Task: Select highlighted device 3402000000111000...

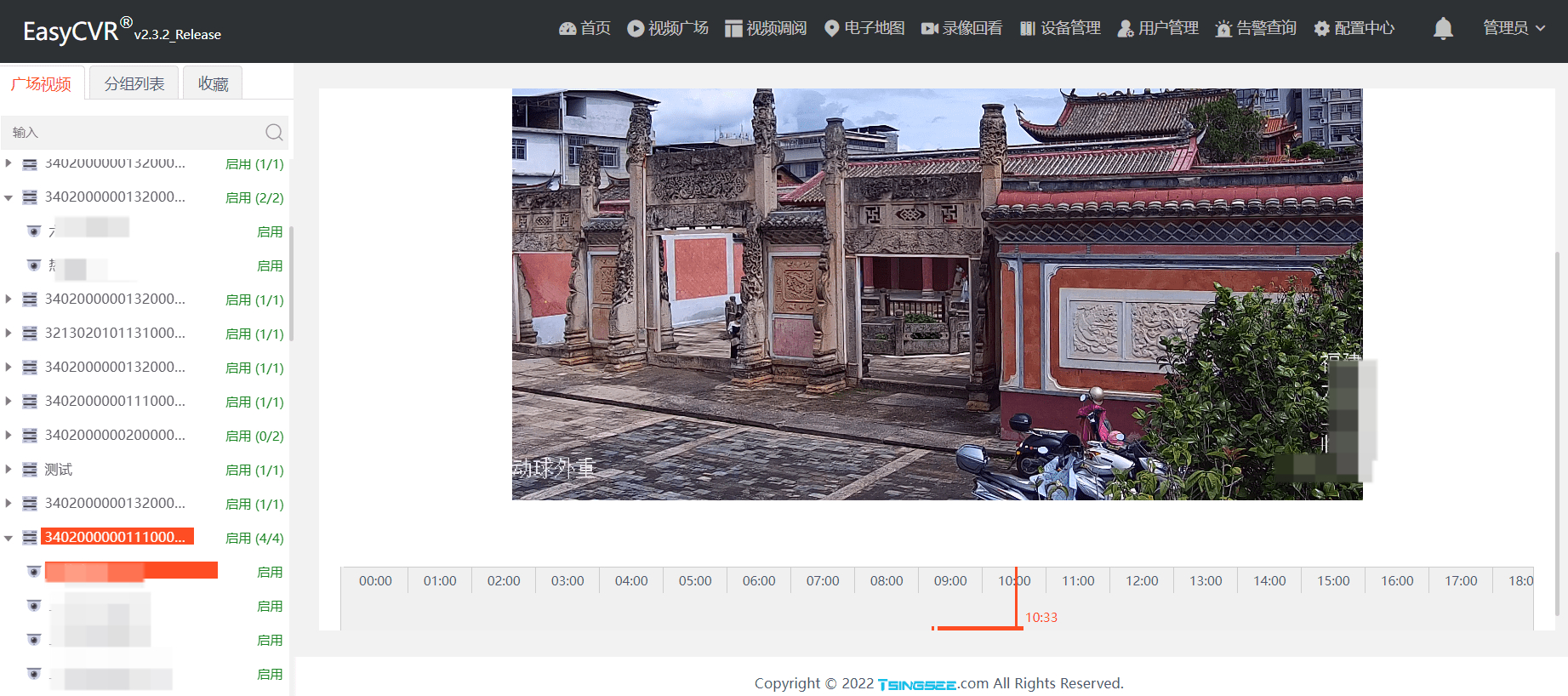Action: click(x=117, y=537)
